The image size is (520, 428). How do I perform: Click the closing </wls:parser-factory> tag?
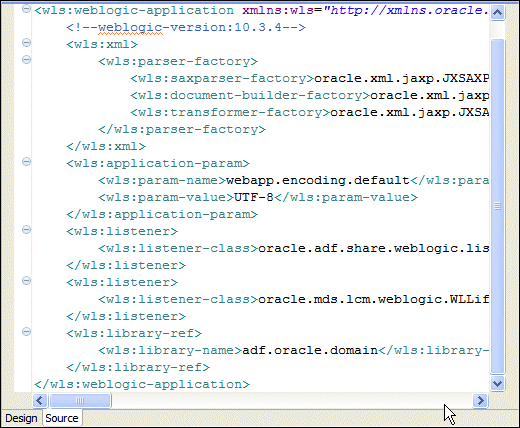(x=182, y=129)
